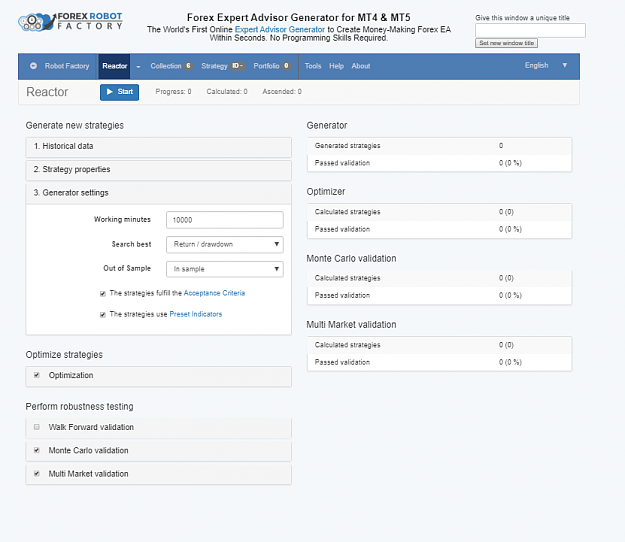
Task: Click the Forex Robot Factory logo
Action: pos(70,22)
